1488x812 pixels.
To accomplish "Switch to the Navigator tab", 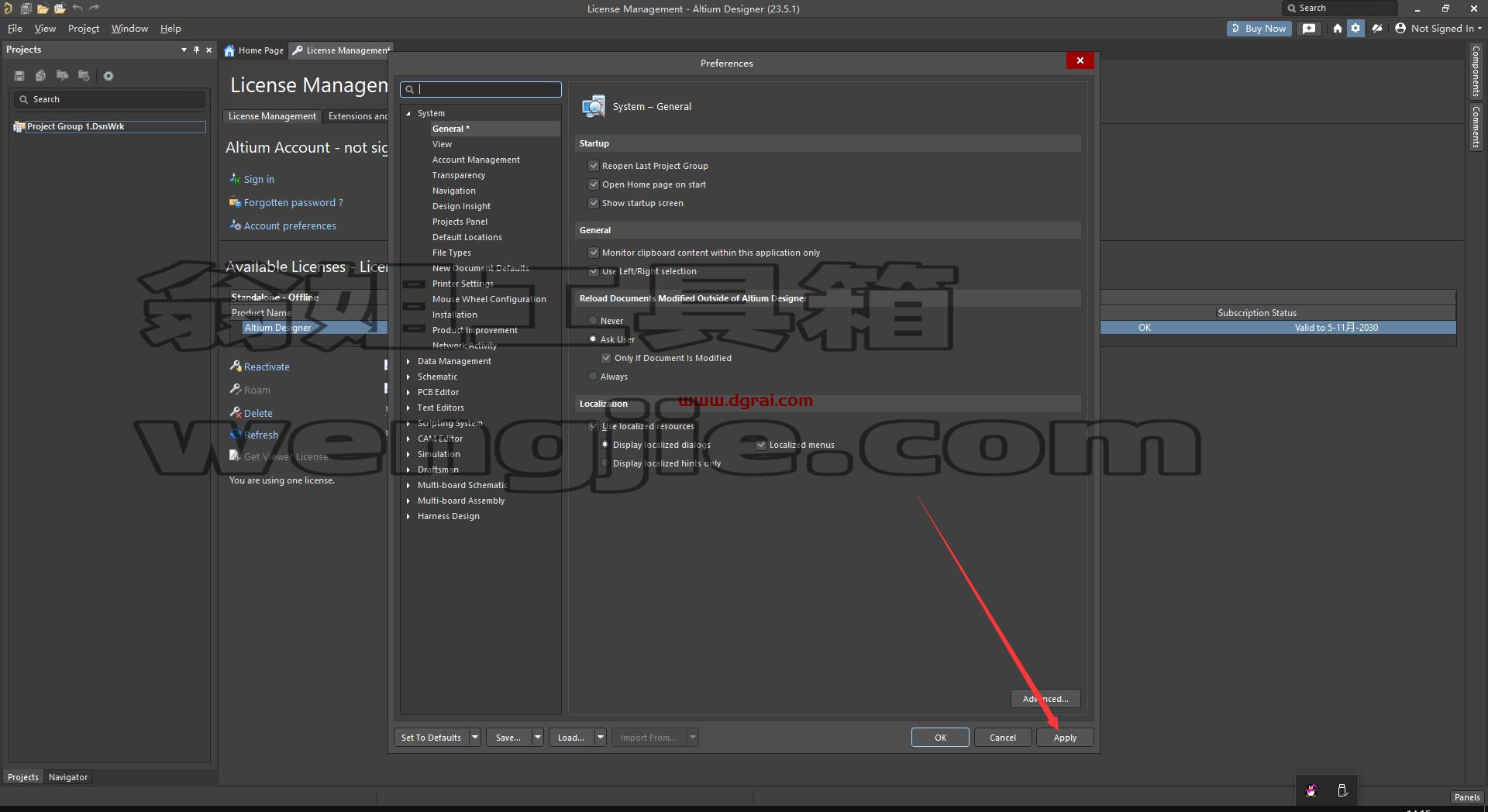I will coord(68,777).
